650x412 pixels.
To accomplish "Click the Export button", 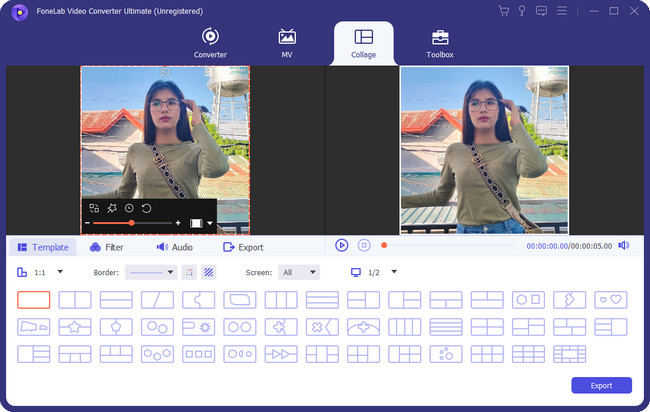I will [601, 385].
